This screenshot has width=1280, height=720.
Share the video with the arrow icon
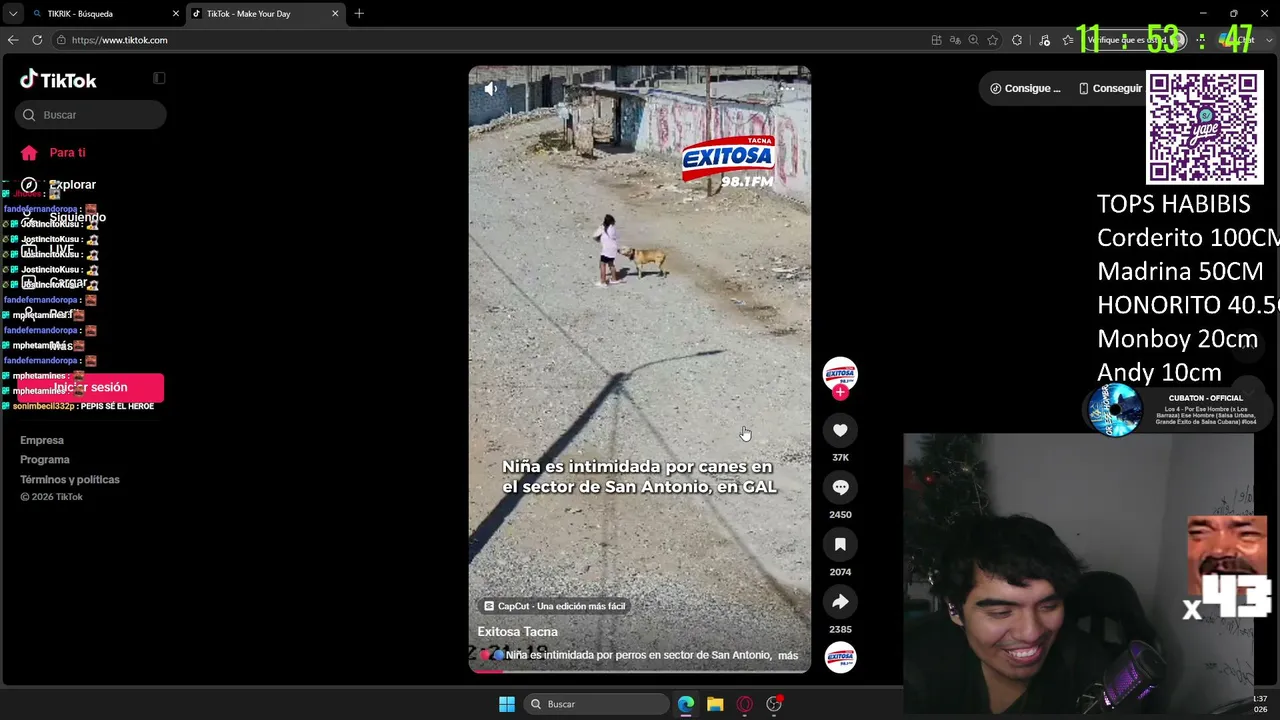tap(840, 601)
